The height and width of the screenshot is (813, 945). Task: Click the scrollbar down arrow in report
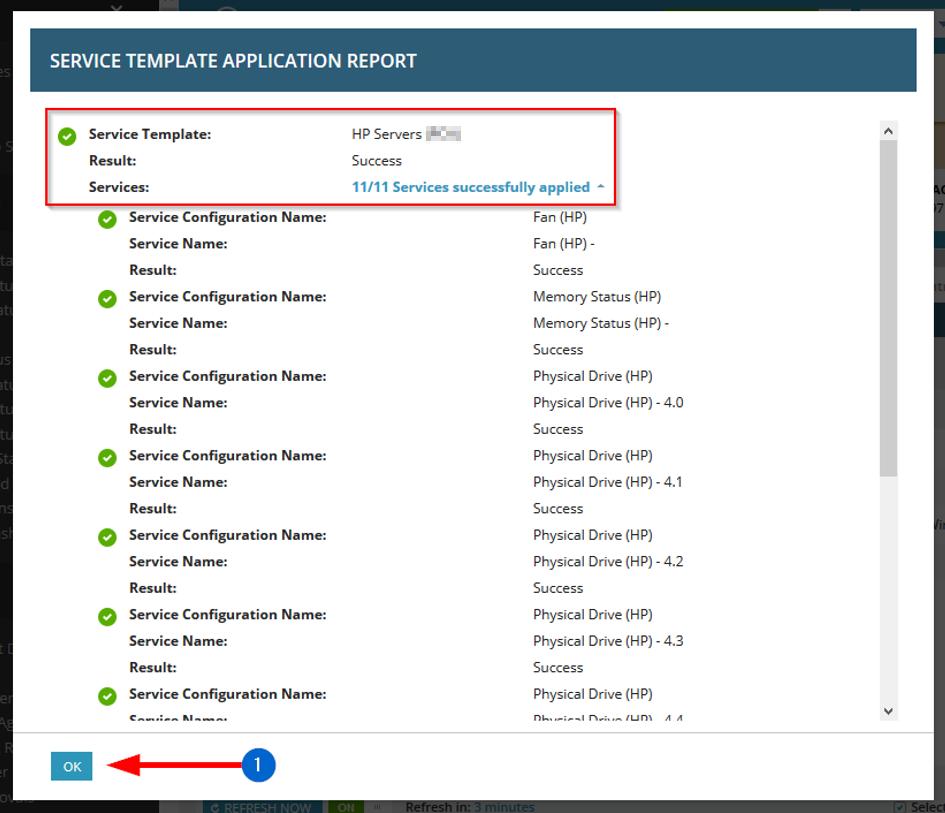pos(888,711)
